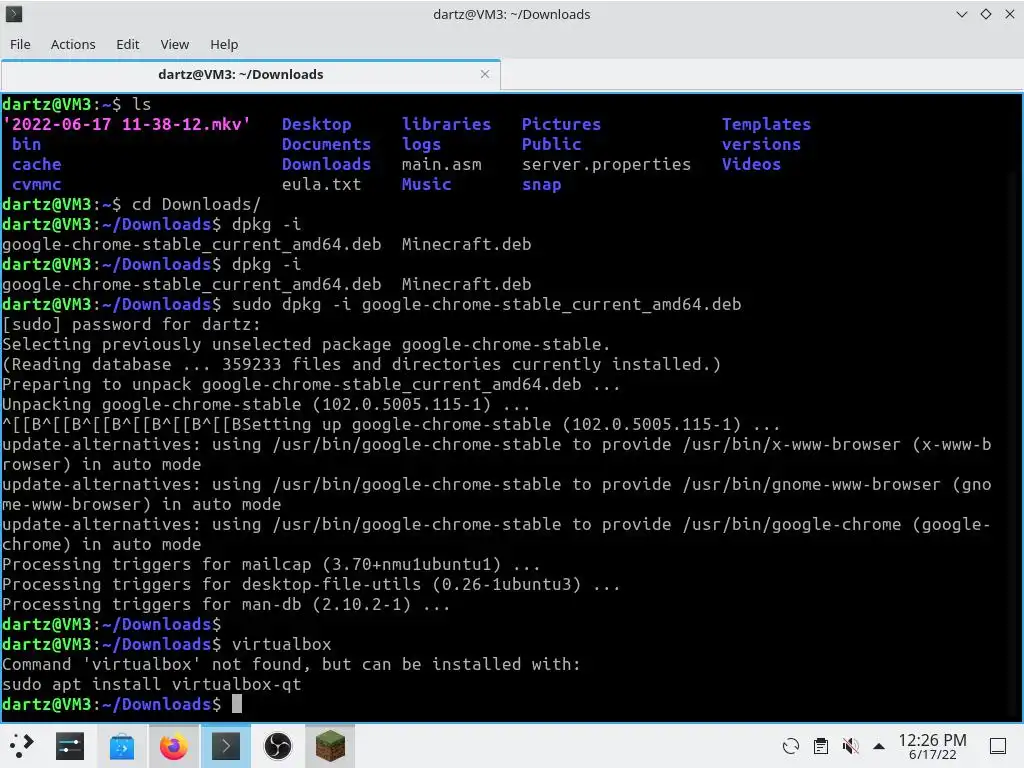
Task: Click the cvmmc directory name
Action: pyautogui.click(x=37, y=185)
